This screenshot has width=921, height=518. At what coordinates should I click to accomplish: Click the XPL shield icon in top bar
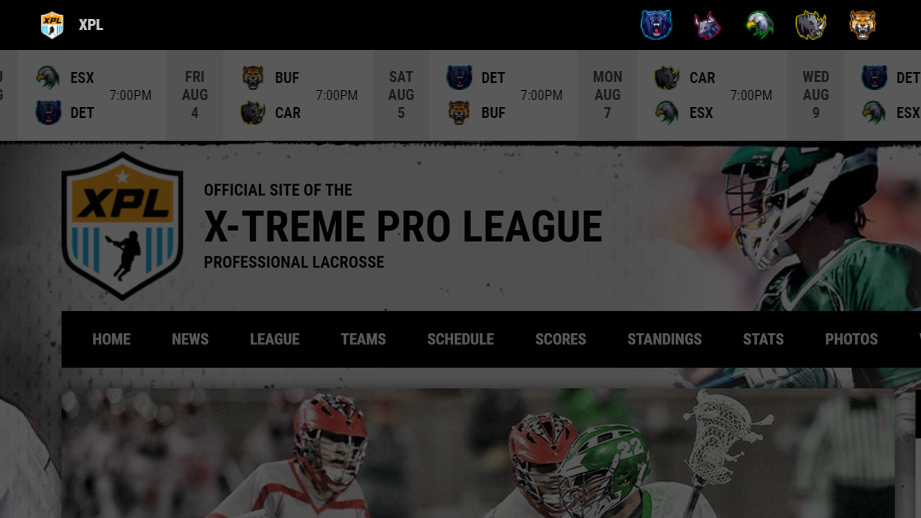click(x=52, y=25)
